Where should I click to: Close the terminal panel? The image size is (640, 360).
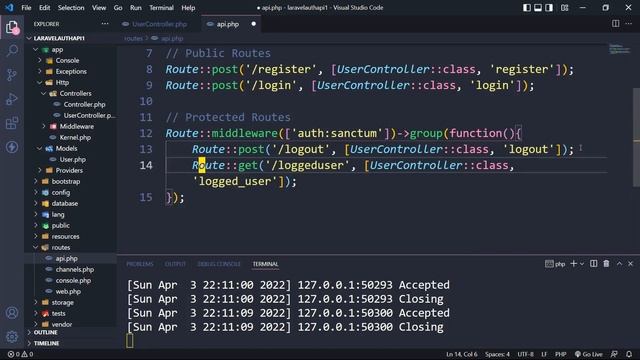point(631,264)
